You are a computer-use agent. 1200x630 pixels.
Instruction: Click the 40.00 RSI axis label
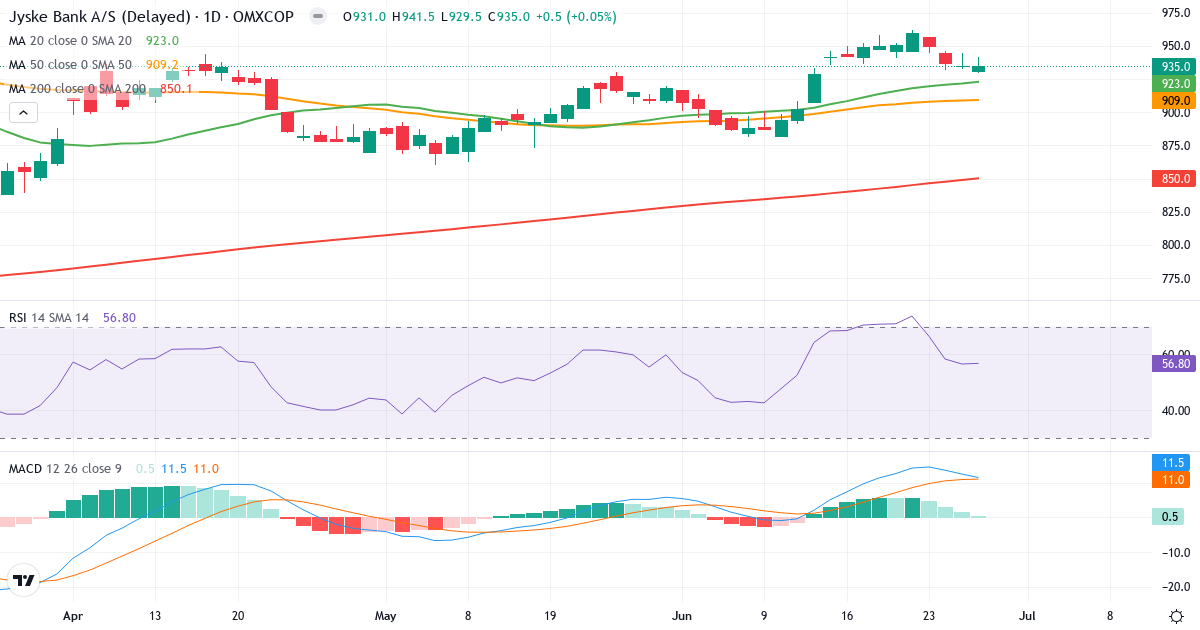click(1175, 410)
